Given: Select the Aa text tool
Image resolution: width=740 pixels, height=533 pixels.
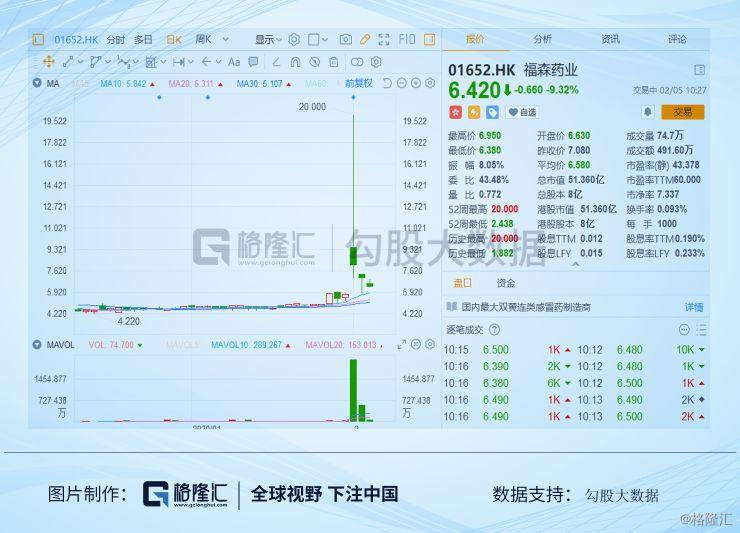Looking at the screenshot, I should click(234, 61).
